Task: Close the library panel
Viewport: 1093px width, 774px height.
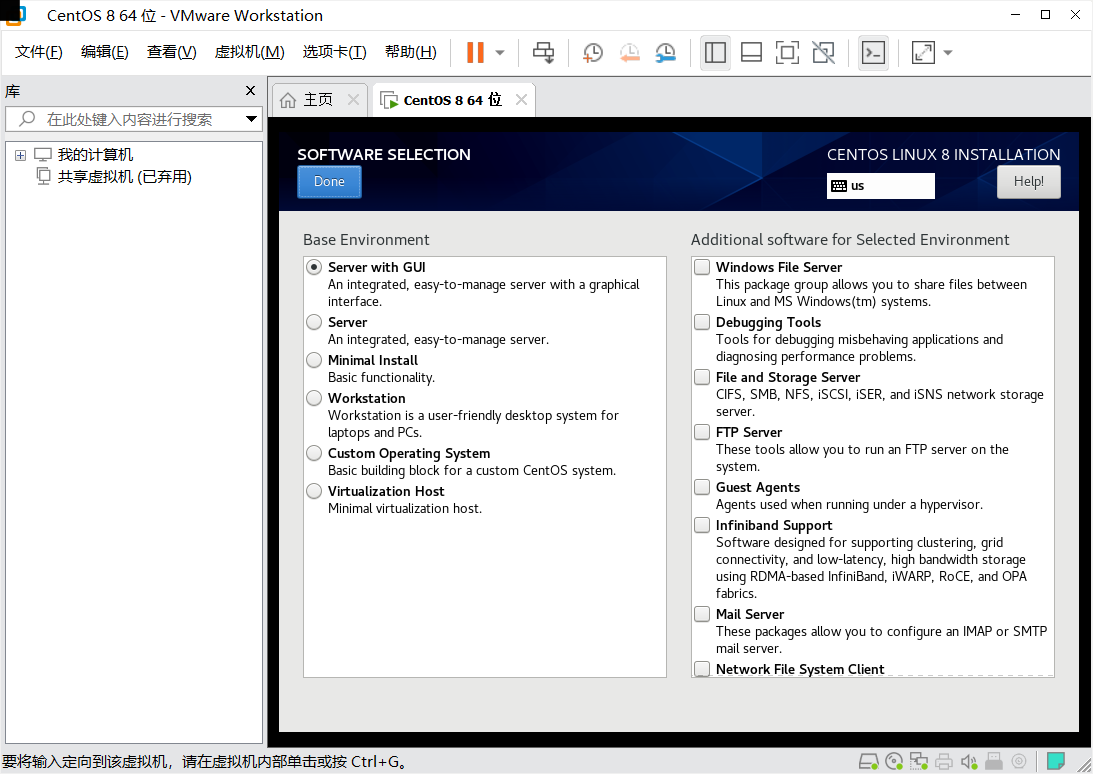Action: pos(251,91)
